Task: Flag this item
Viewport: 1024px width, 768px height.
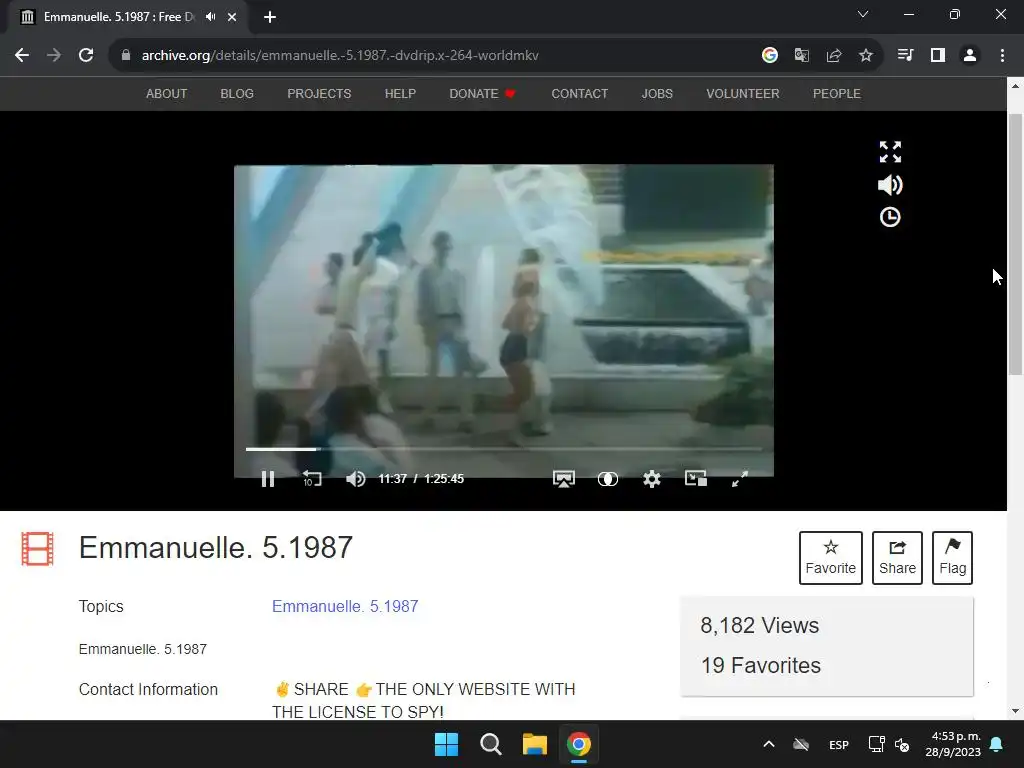Action: 953,558
